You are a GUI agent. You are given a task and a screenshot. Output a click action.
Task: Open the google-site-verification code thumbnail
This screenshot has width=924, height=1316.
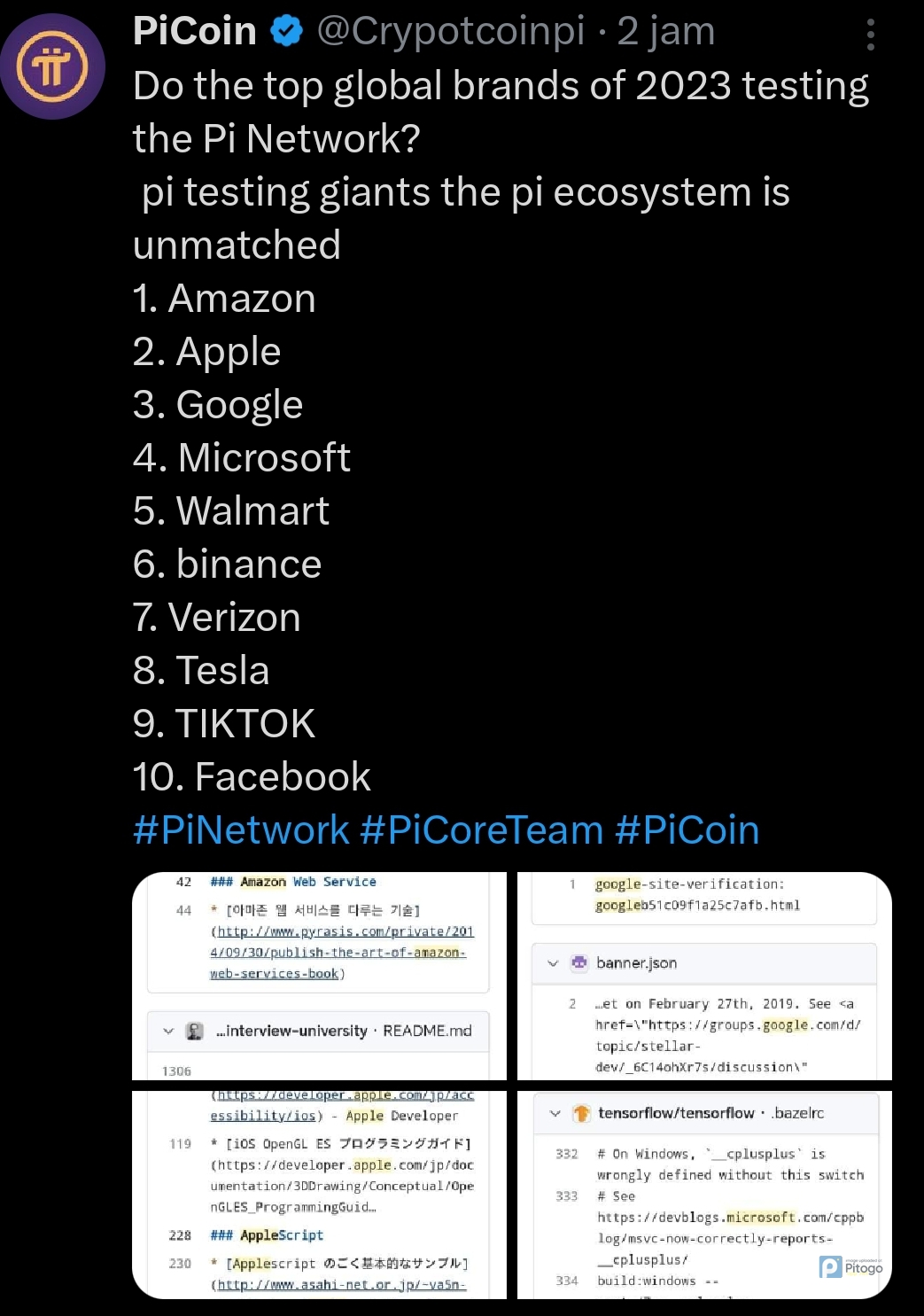(x=704, y=976)
